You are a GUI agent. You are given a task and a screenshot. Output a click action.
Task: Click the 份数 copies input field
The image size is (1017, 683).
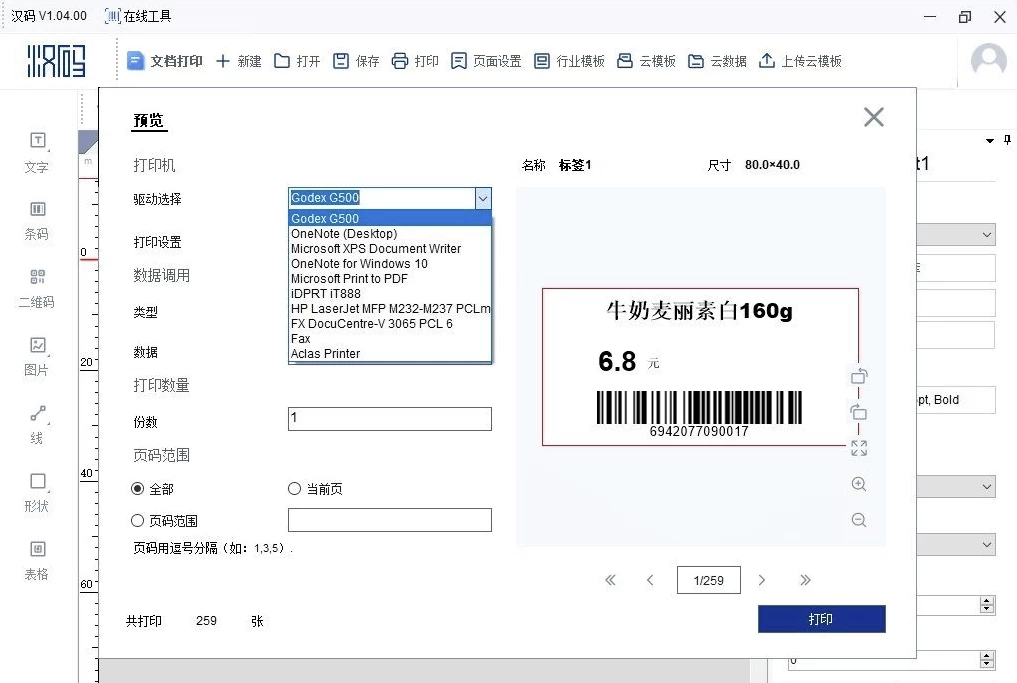pos(389,419)
